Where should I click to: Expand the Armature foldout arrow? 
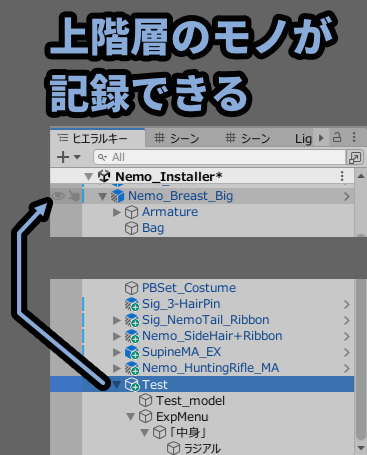116,212
